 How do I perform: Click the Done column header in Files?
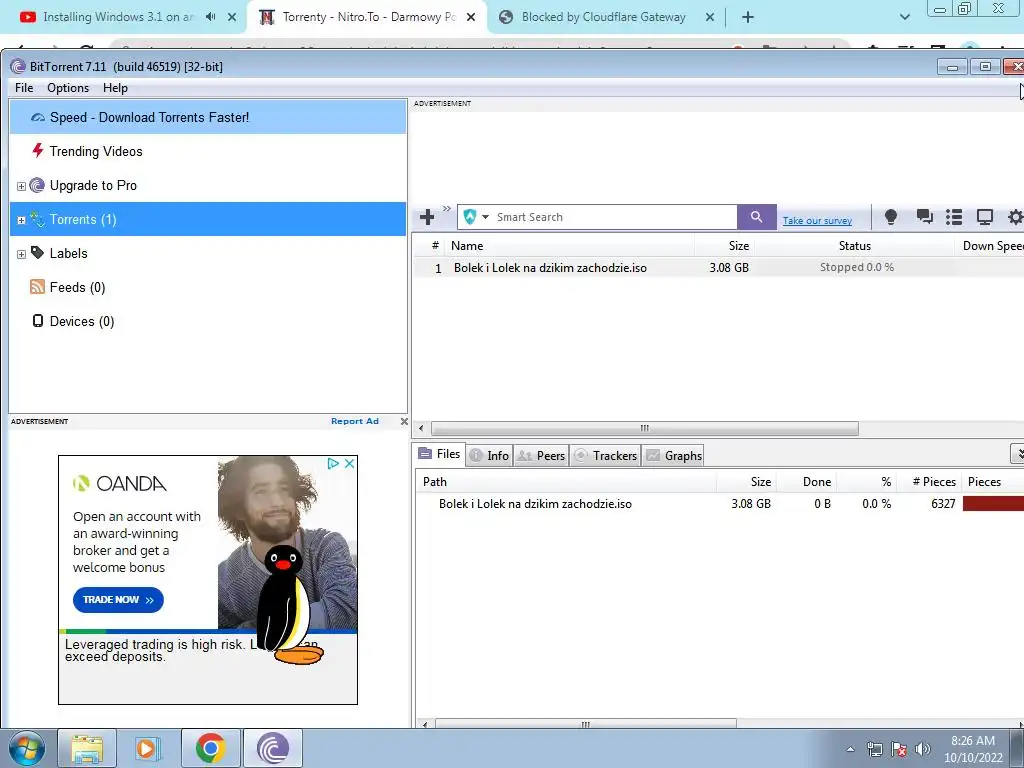(807, 482)
